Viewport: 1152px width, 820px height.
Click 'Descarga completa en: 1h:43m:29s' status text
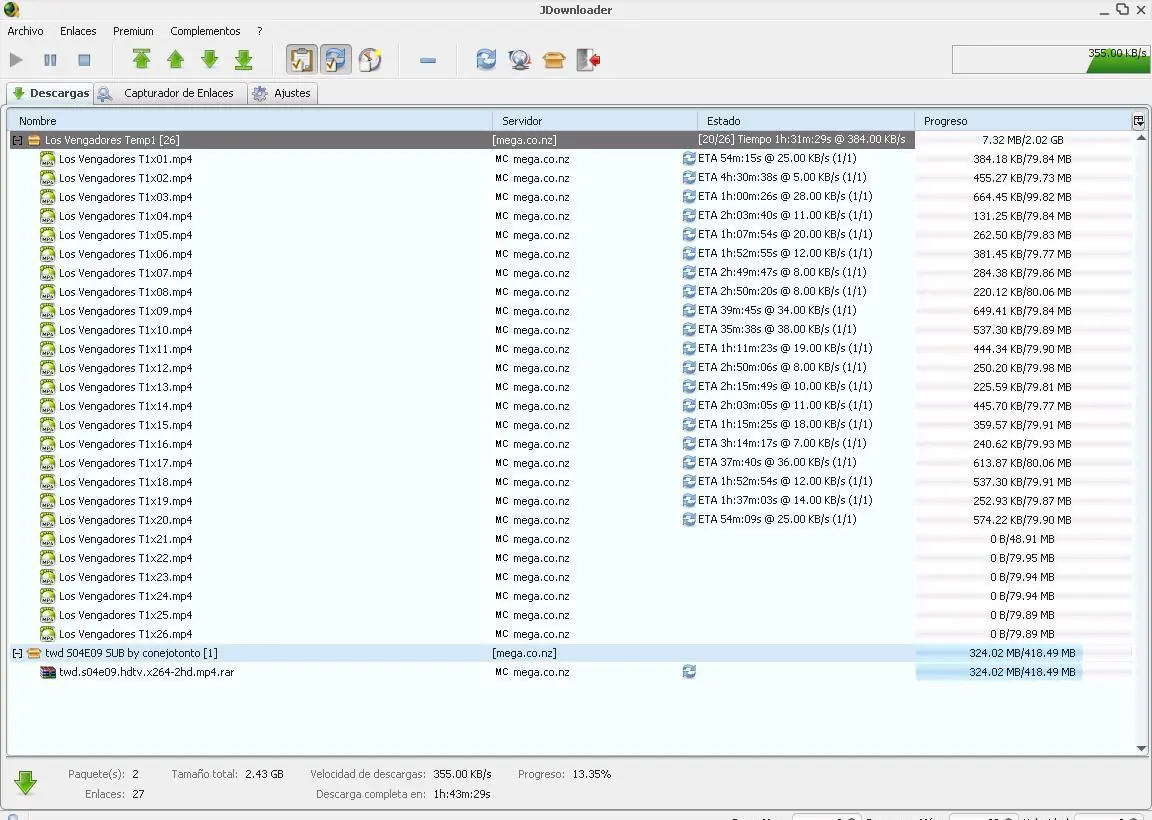[x=403, y=794]
